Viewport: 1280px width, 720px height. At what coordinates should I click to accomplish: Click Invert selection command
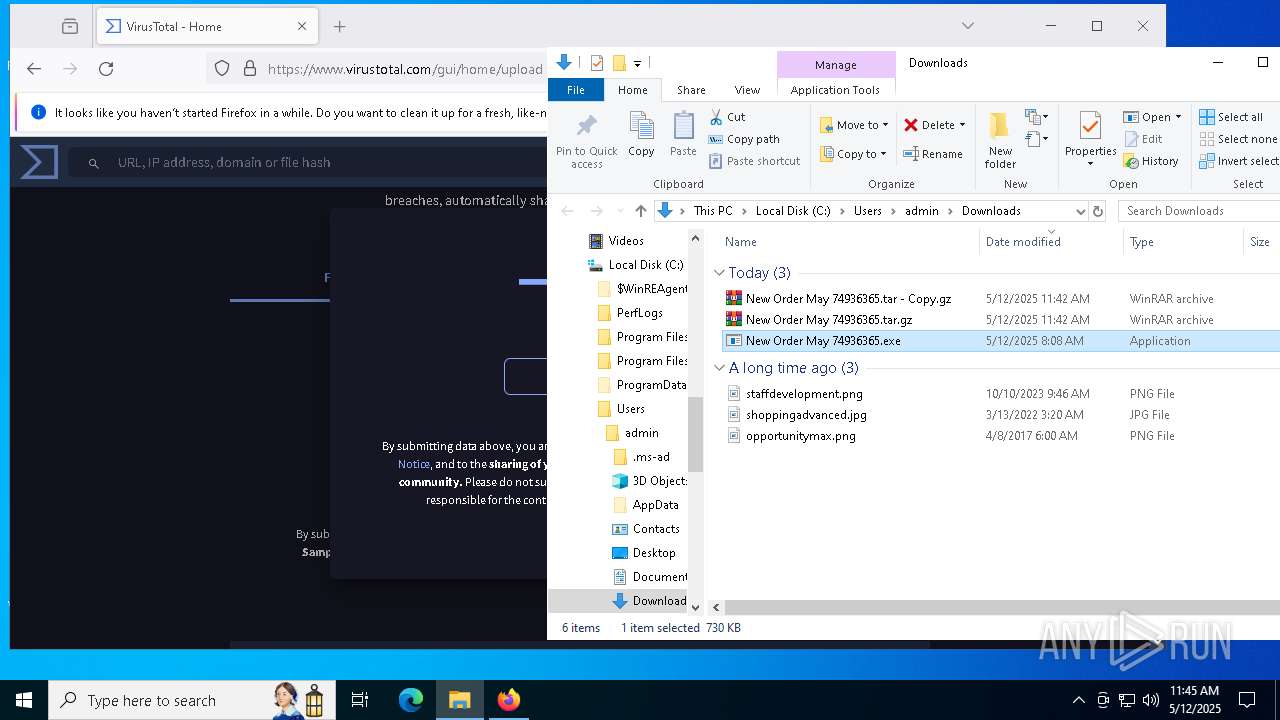click(x=1239, y=161)
